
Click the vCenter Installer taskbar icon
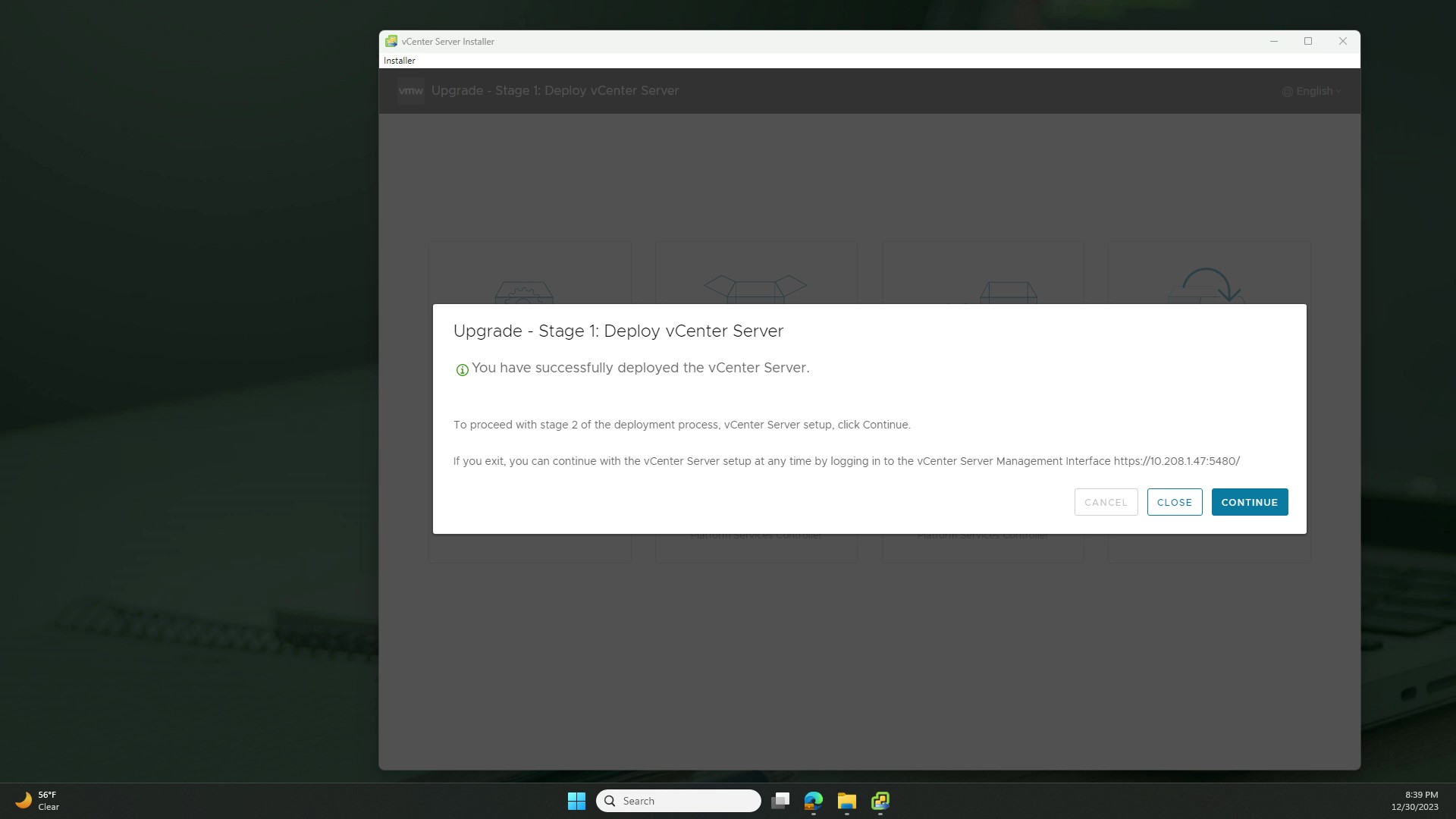tap(880, 801)
